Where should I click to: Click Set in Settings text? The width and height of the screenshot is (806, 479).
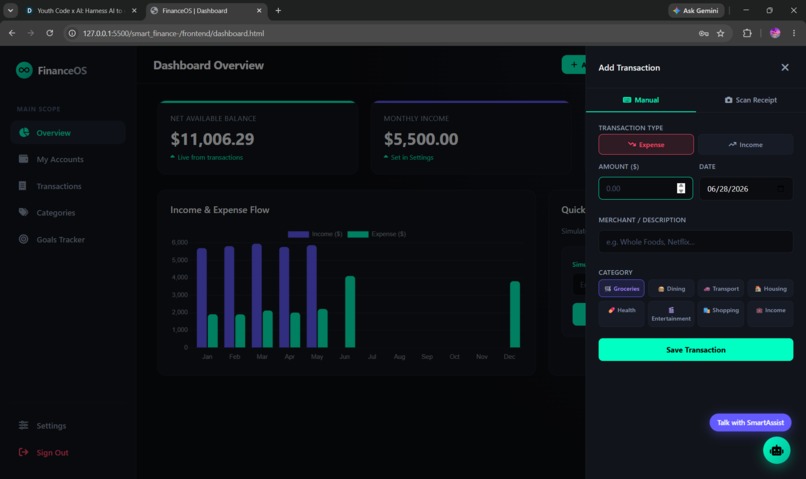tap(412, 157)
